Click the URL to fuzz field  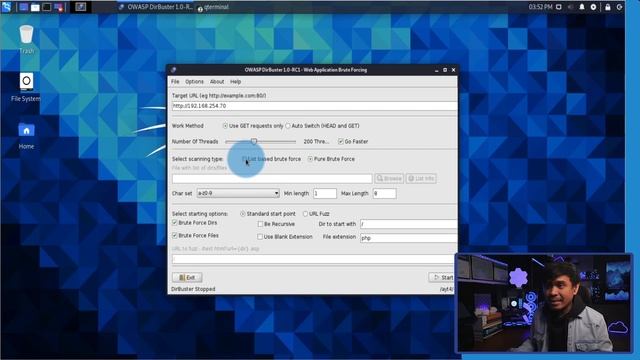[x=313, y=259]
